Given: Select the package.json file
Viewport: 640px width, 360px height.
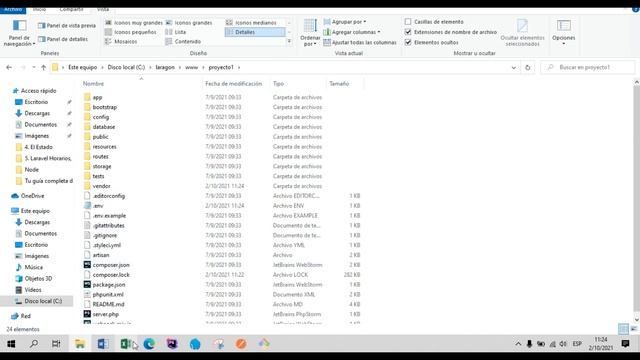Looking at the screenshot, I should point(109,284).
